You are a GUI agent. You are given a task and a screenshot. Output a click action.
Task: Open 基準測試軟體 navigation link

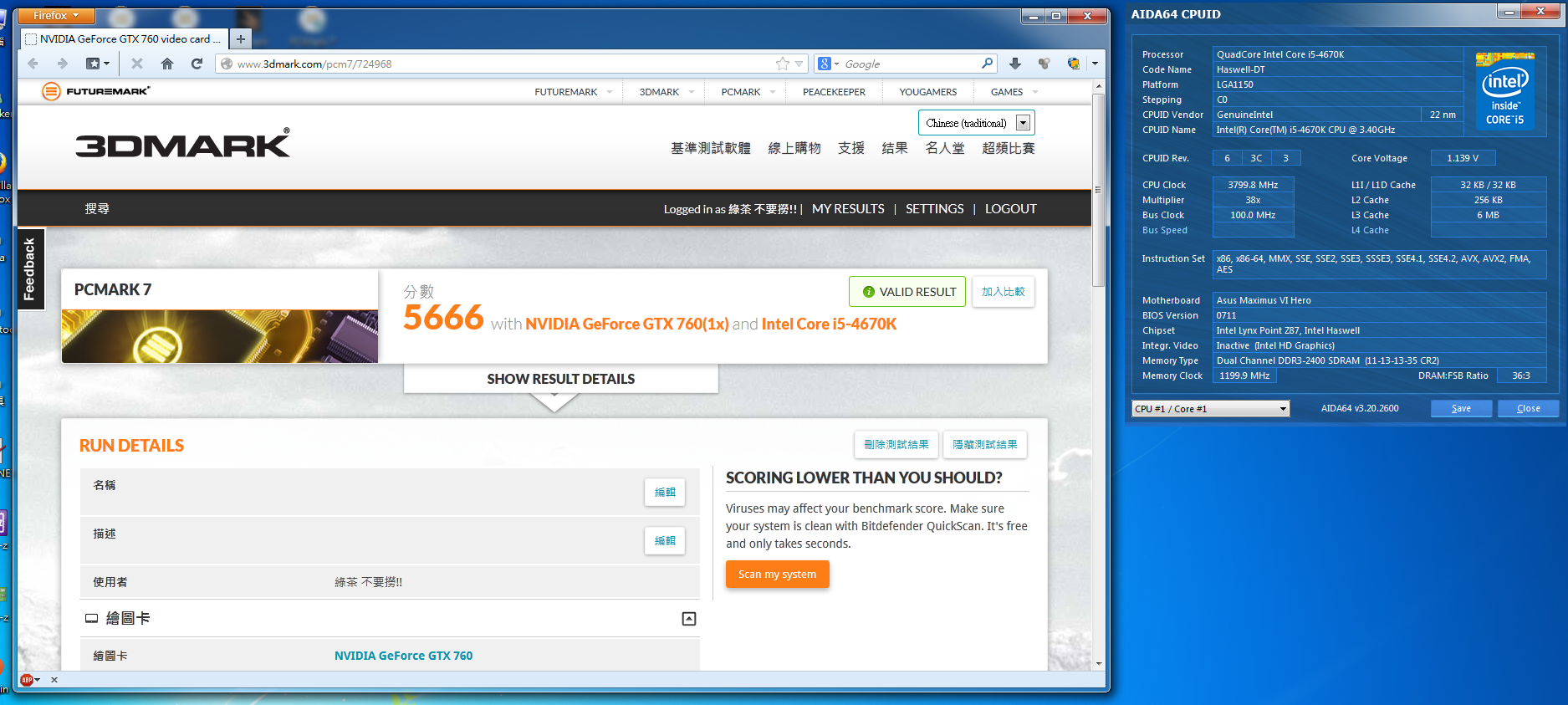(x=711, y=148)
